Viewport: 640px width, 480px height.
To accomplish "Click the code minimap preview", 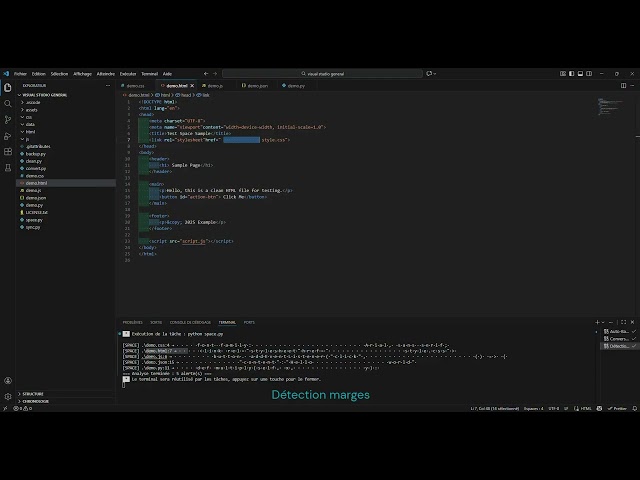I will point(610,106).
